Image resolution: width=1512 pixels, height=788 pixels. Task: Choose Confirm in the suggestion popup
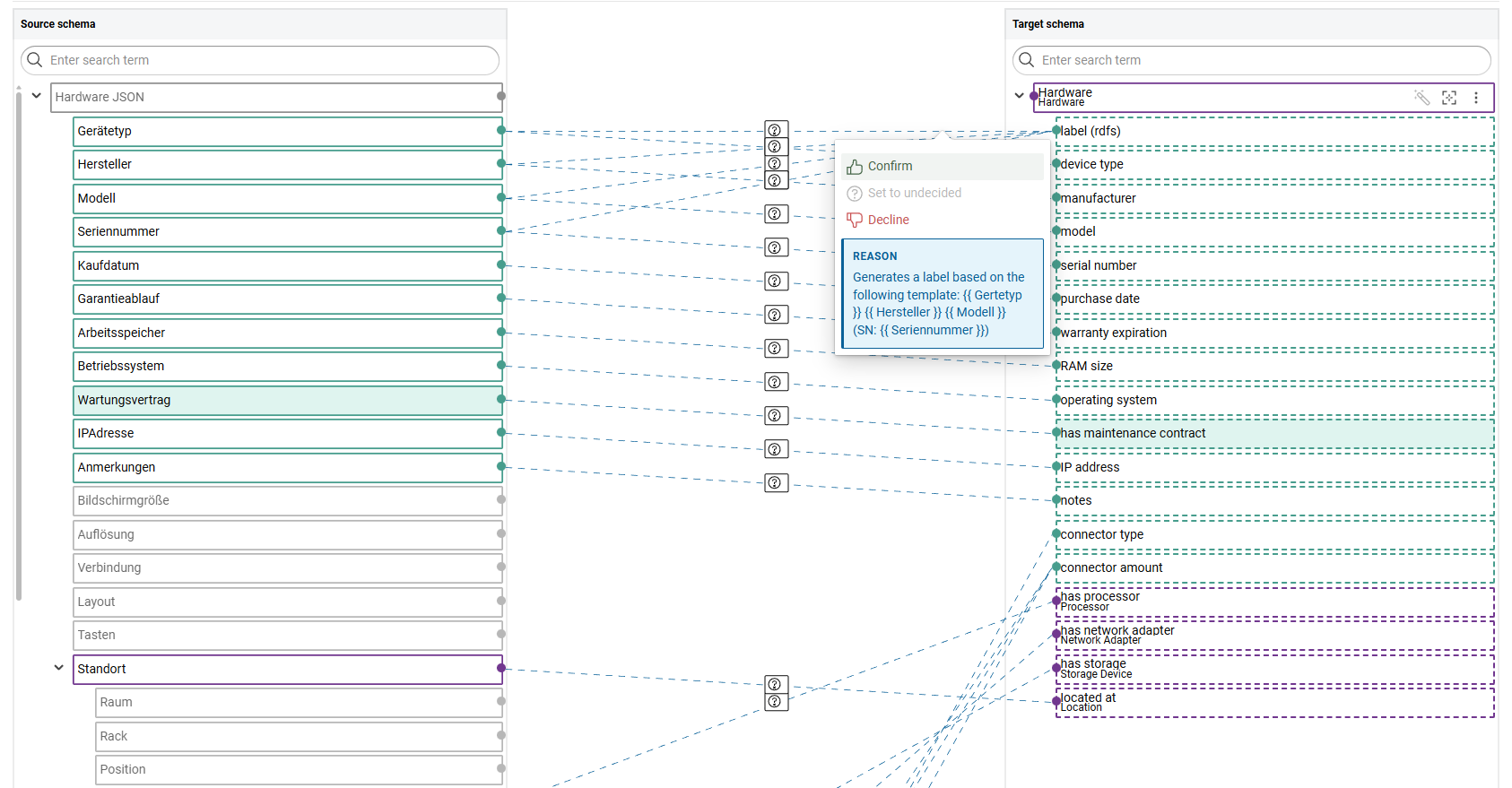point(889,167)
